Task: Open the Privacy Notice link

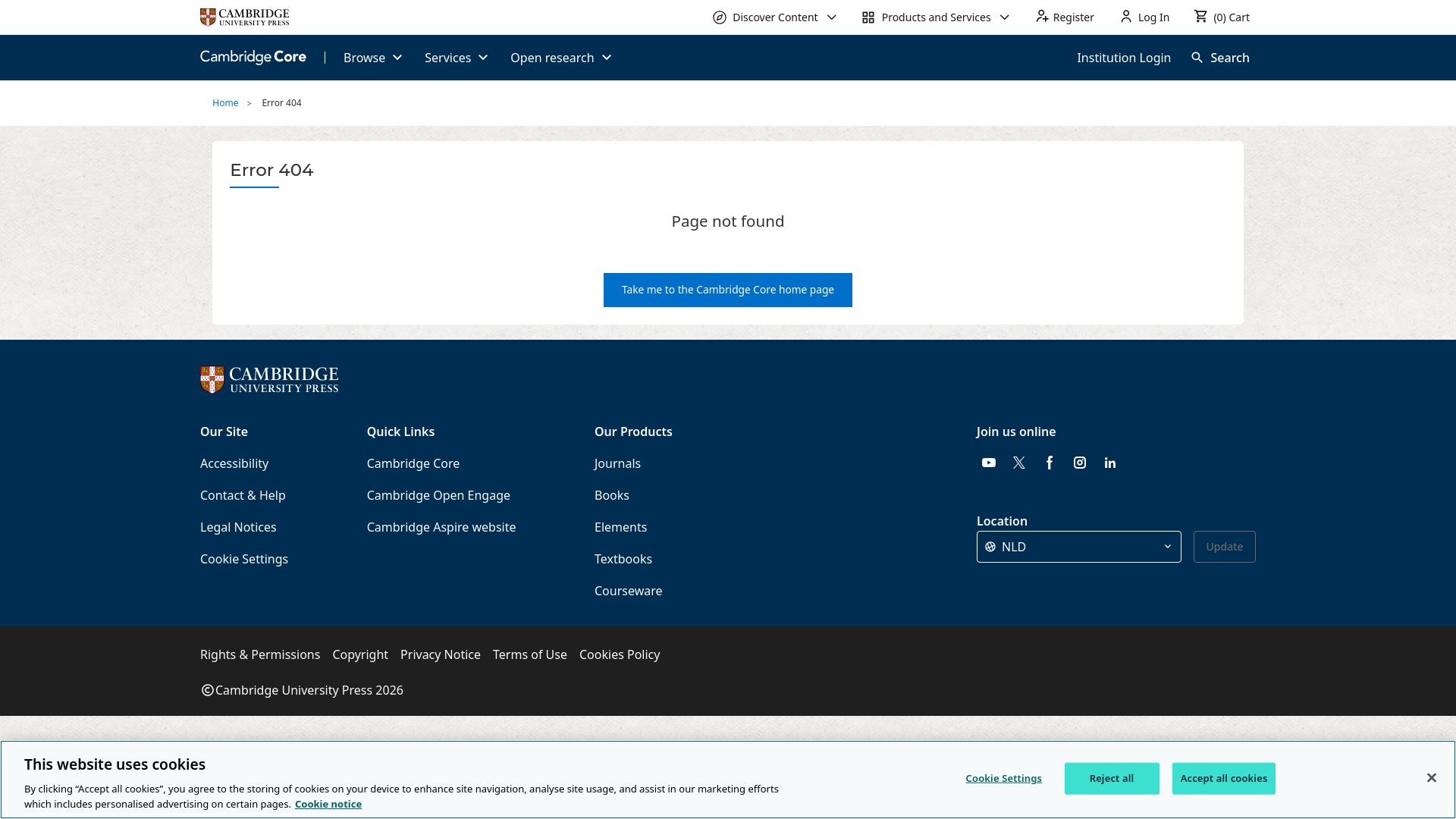Action: 441,654
